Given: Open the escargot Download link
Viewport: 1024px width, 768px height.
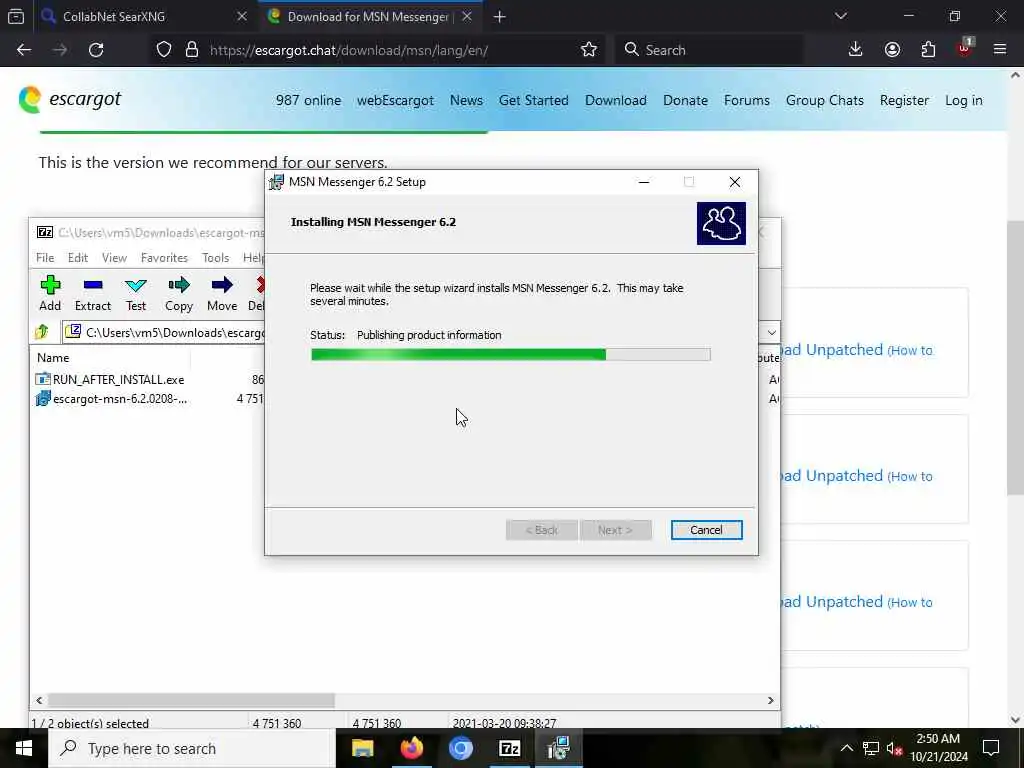Looking at the screenshot, I should 616,101.
